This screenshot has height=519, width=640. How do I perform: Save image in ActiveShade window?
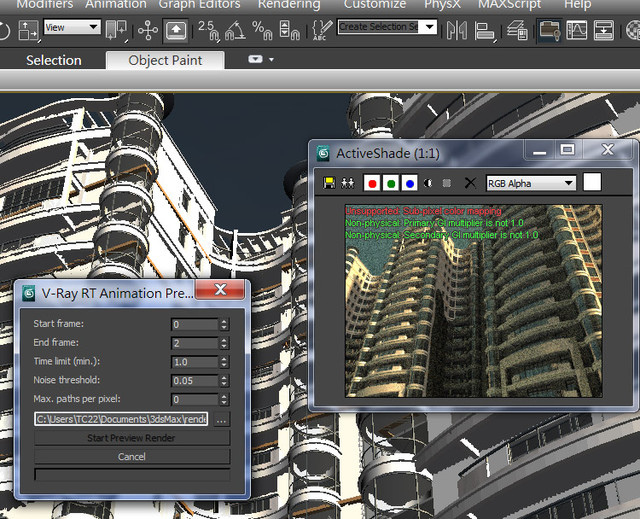click(x=329, y=183)
